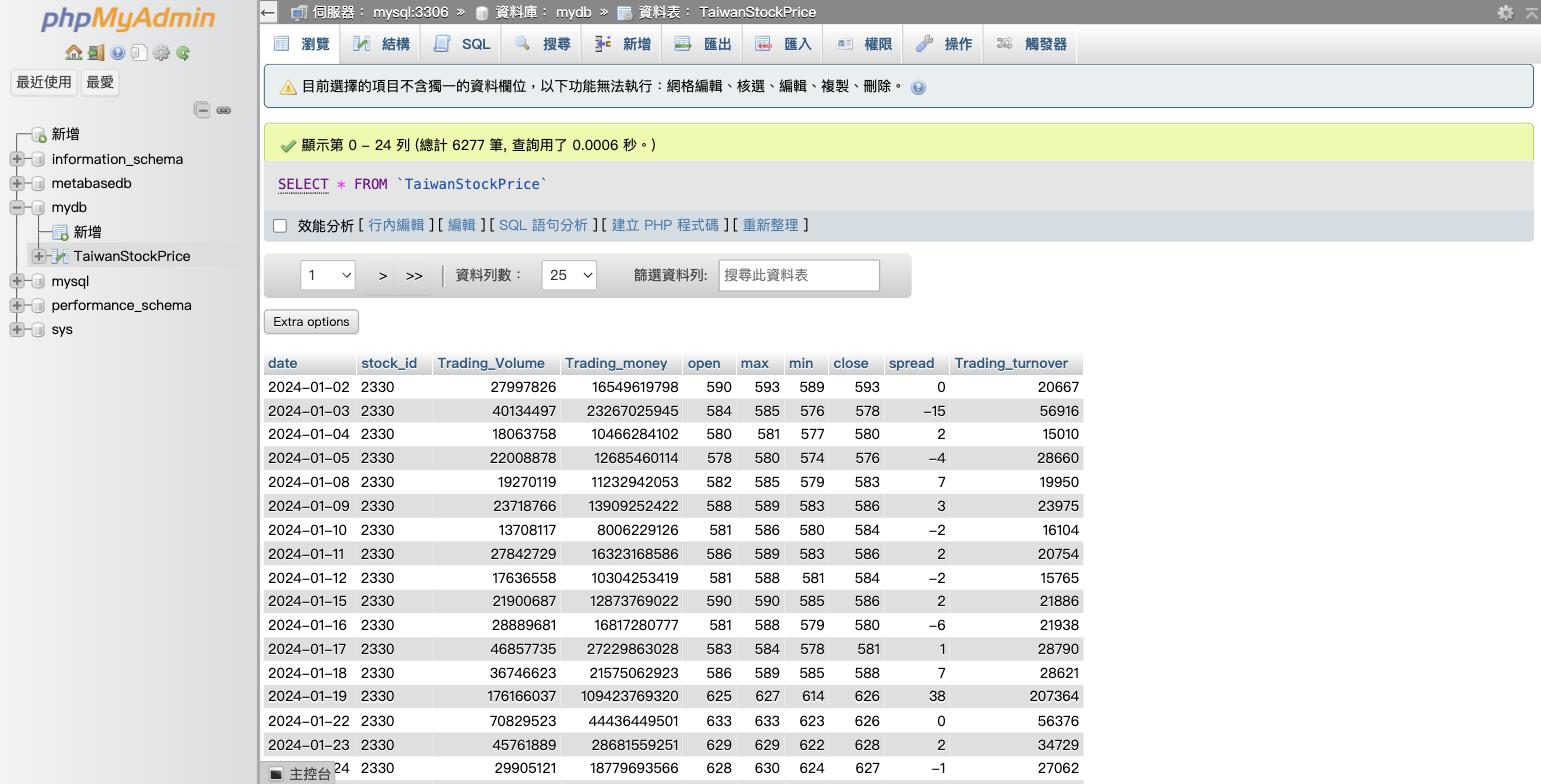Image resolution: width=1541 pixels, height=784 pixels.
Task: Click the hide navigation panel arrow
Action: pyautogui.click(x=267, y=12)
